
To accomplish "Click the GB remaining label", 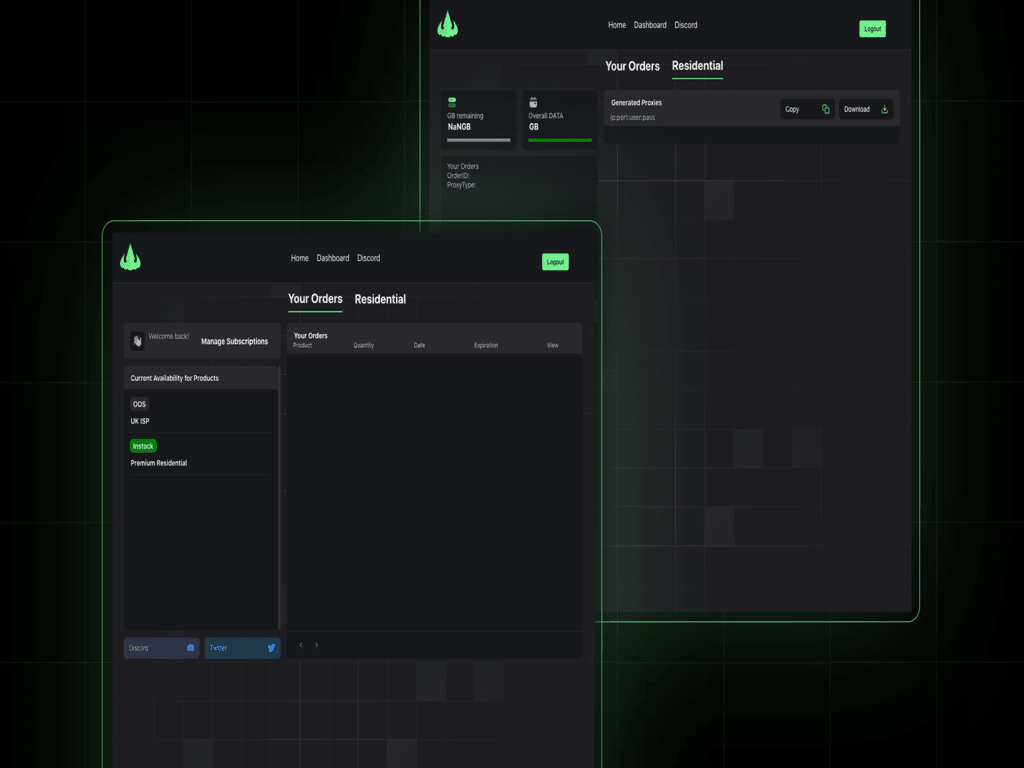I will click(x=465, y=116).
